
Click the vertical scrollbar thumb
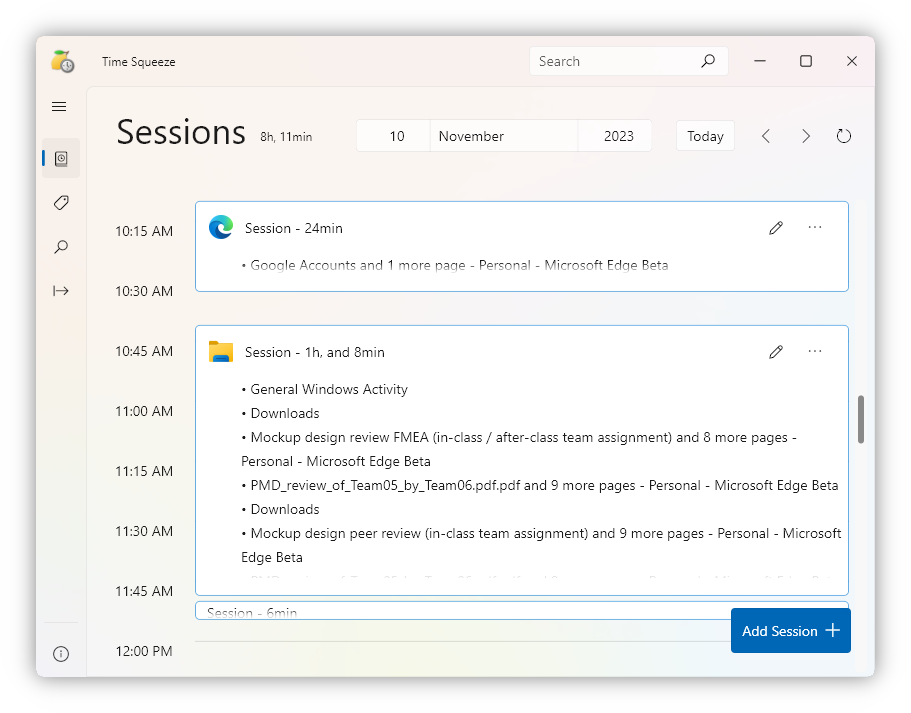coord(861,420)
